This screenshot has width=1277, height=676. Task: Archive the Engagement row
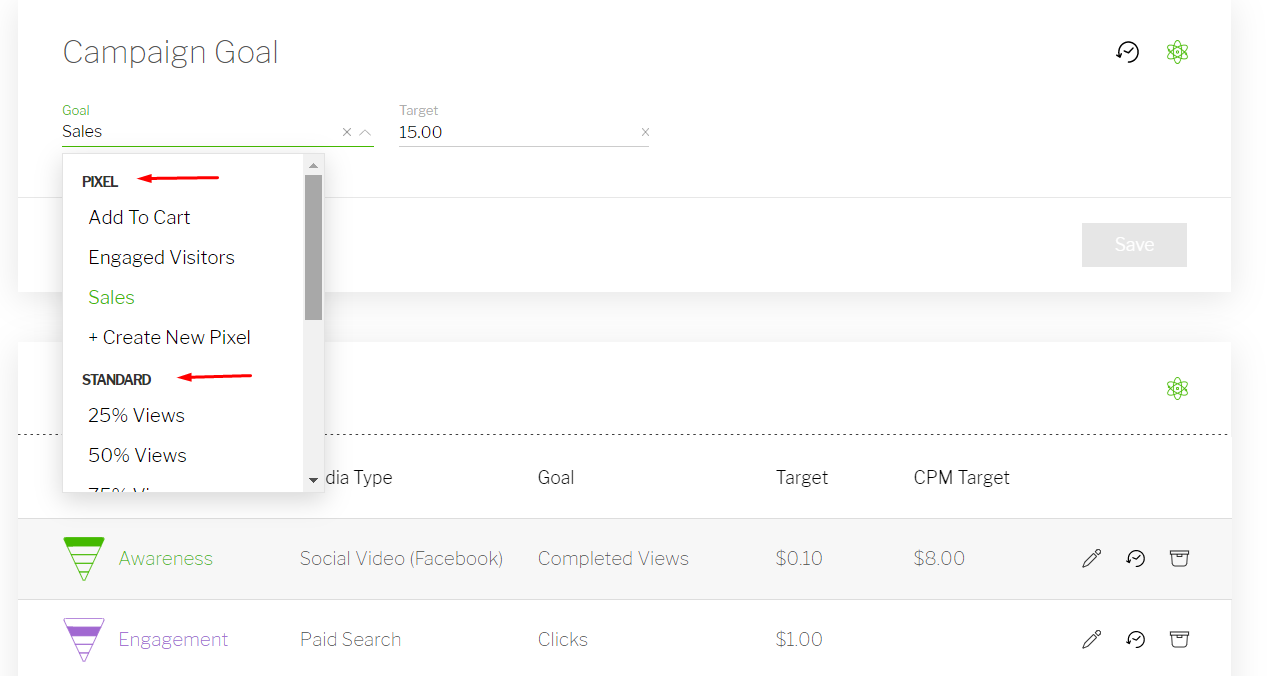tap(1179, 639)
